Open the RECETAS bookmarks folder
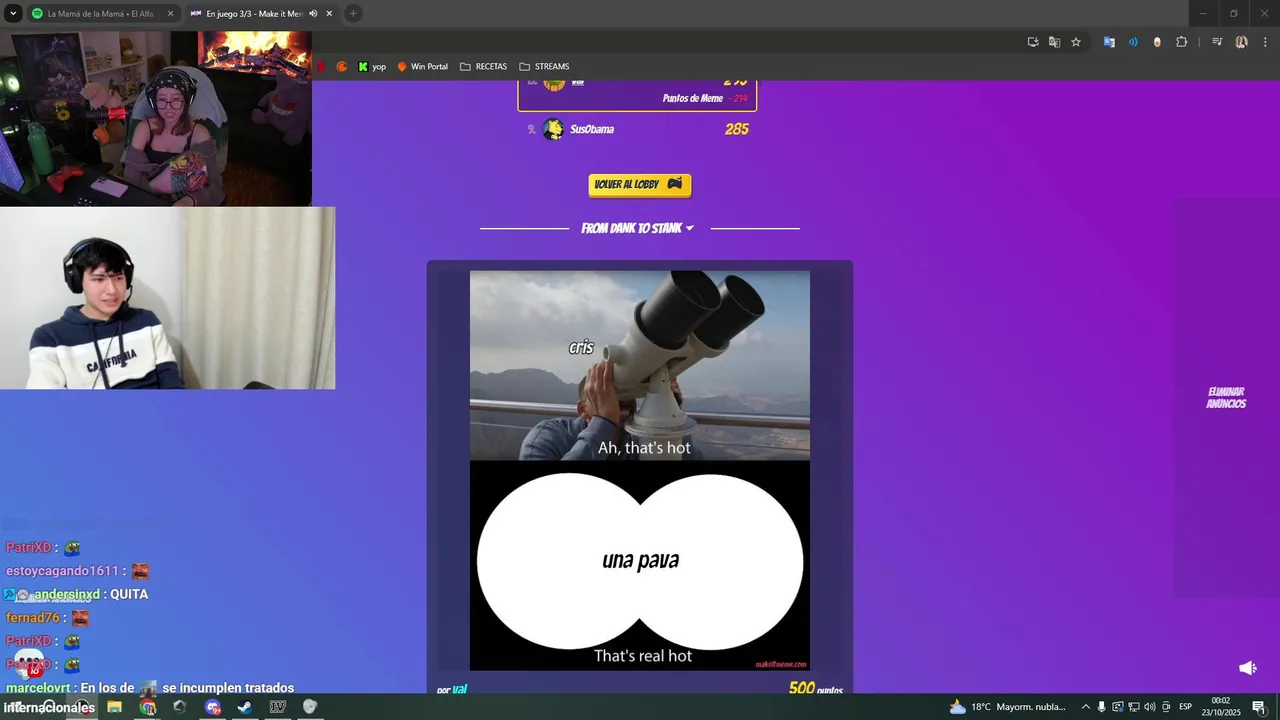The width and height of the screenshot is (1280, 720). coord(484,67)
